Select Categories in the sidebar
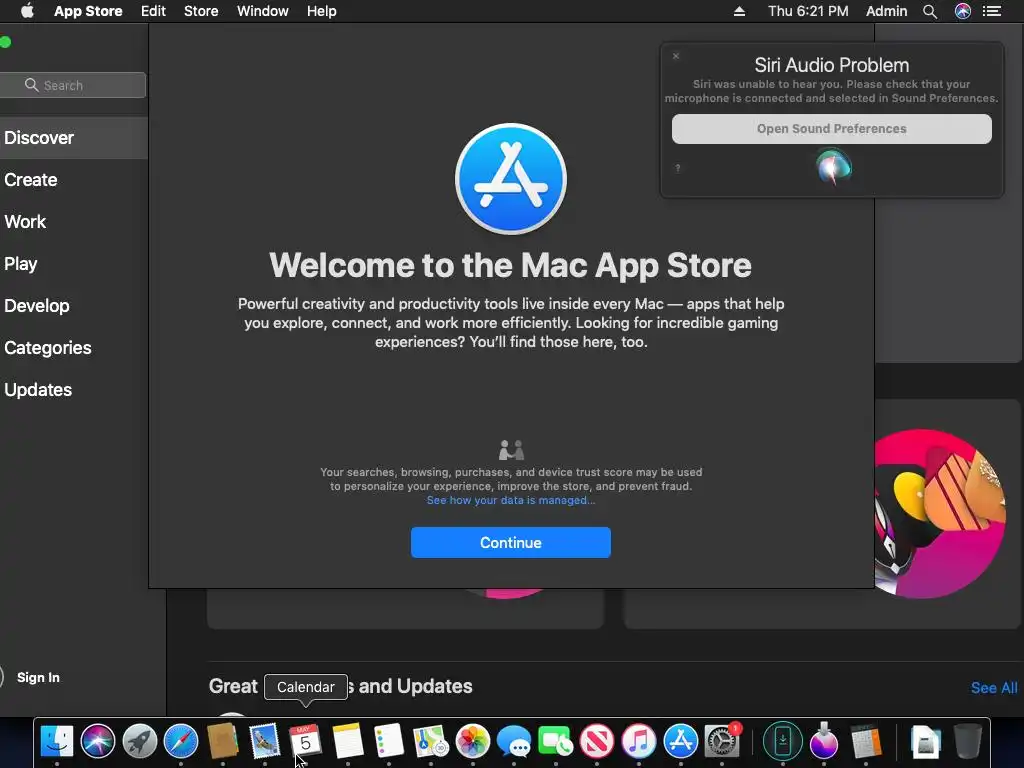Viewport: 1024px width, 768px height. [x=74, y=347]
